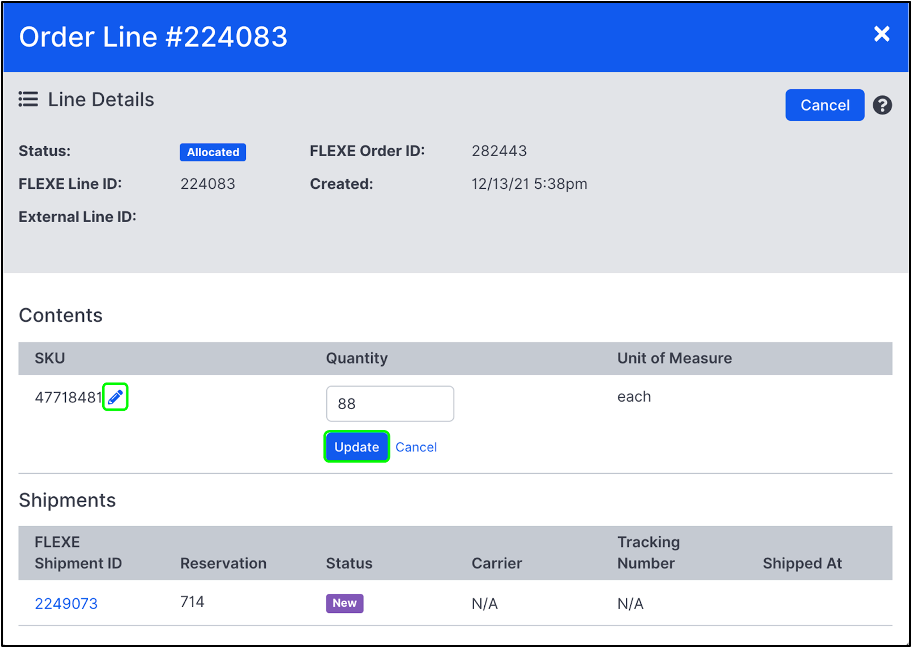Click the FLEXE Shipment ID column header
Viewport: 912px width, 648px height.
[x=79, y=553]
